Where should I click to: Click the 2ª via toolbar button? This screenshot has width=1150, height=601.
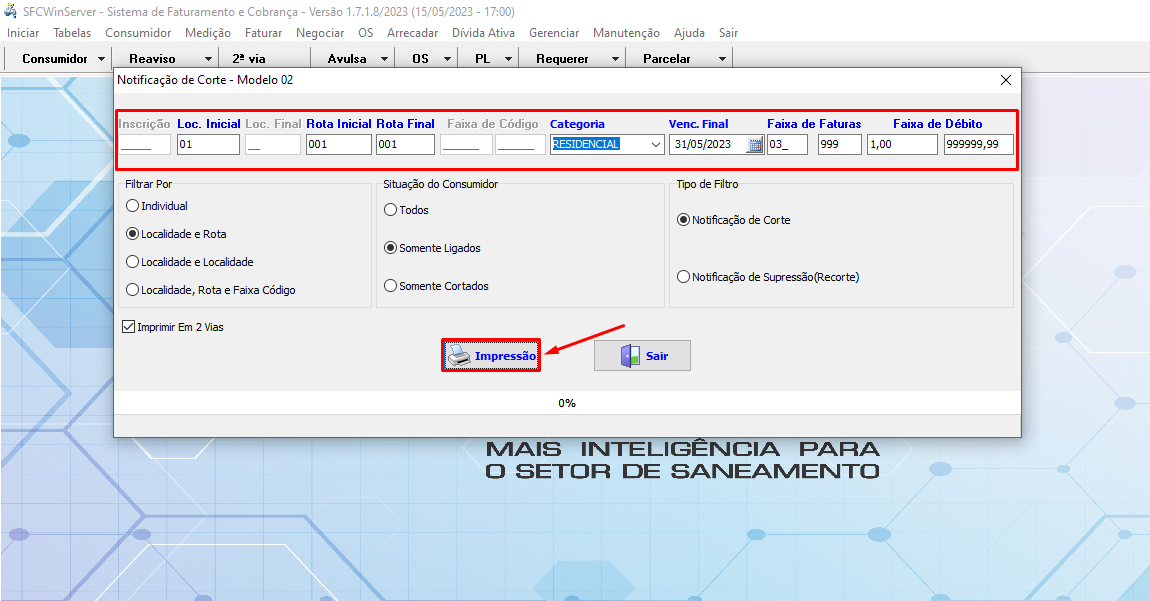coord(249,59)
